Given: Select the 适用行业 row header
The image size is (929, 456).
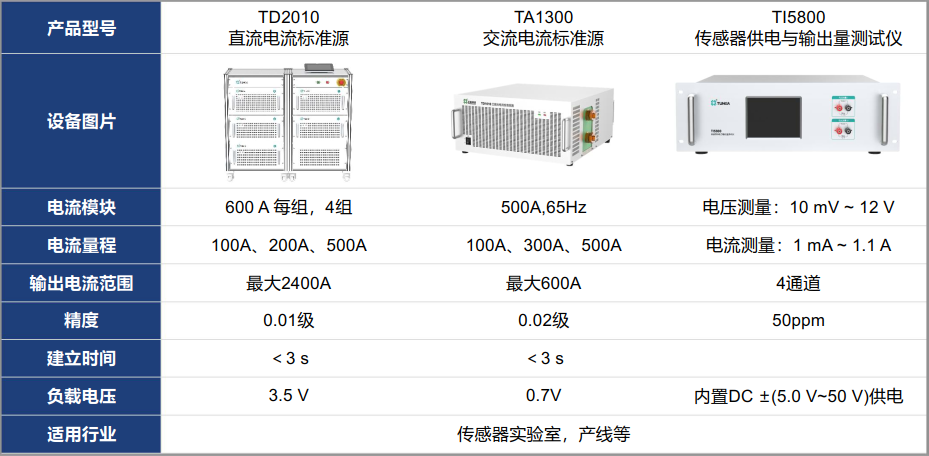Looking at the screenshot, I should [81, 435].
